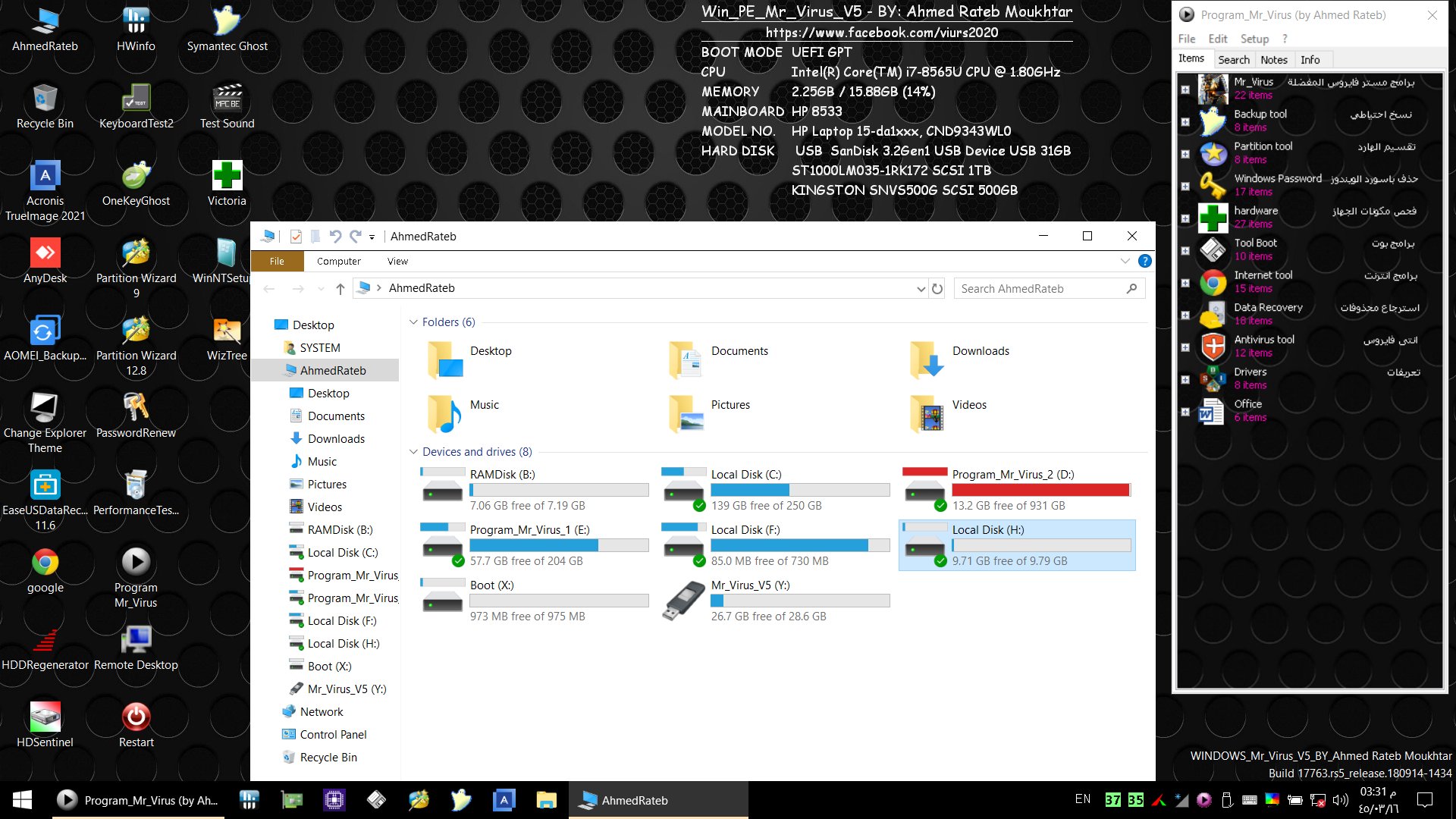Open AnyDesk desktop icon

pyautogui.click(x=45, y=262)
